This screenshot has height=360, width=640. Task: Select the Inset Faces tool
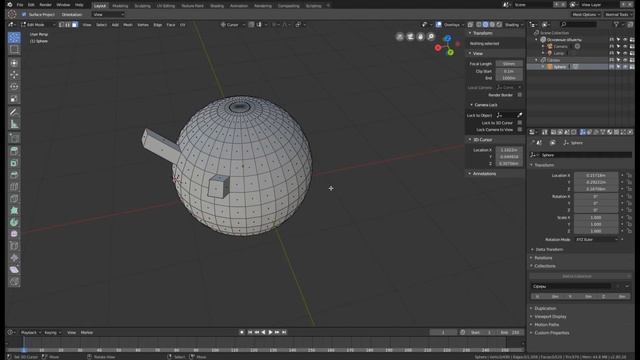[x=14, y=163]
